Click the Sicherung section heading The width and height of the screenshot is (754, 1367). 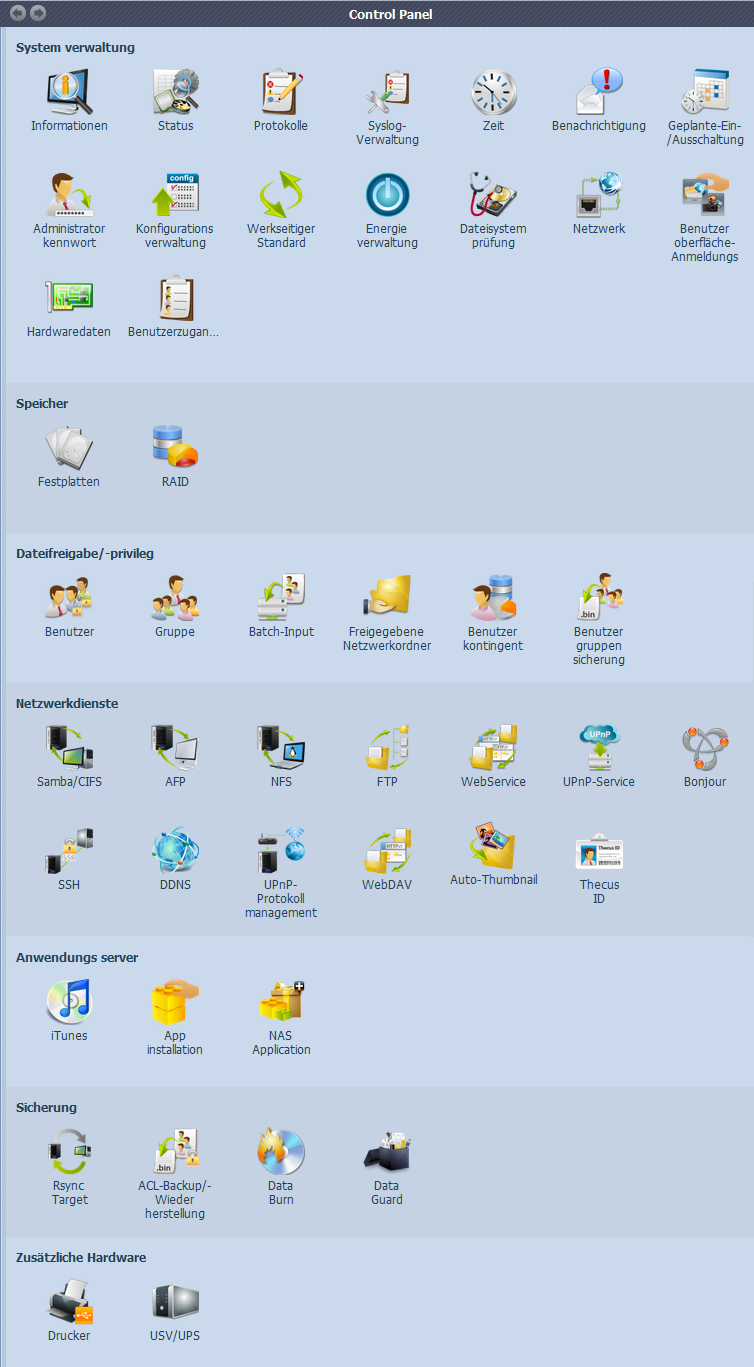(46, 1107)
